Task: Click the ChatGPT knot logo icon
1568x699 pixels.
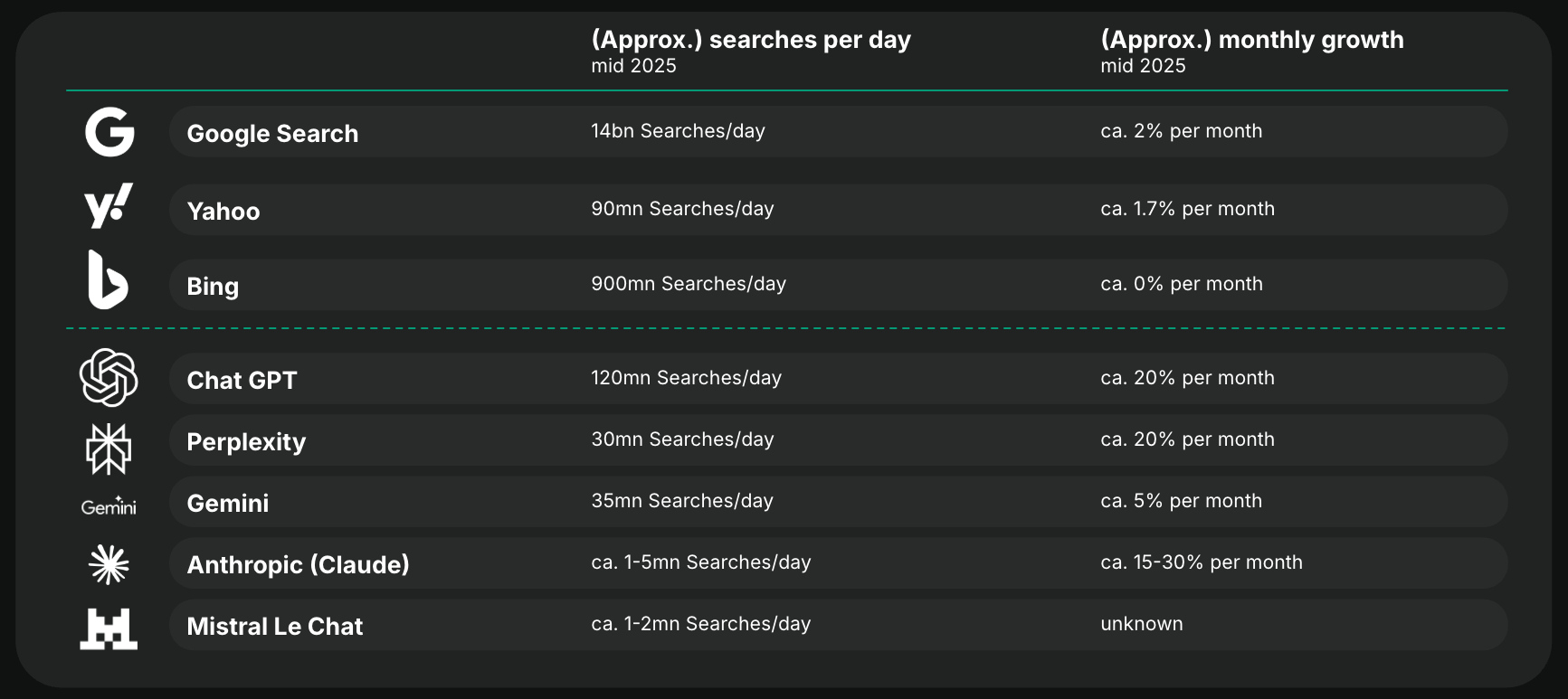Action: pyautogui.click(x=109, y=377)
